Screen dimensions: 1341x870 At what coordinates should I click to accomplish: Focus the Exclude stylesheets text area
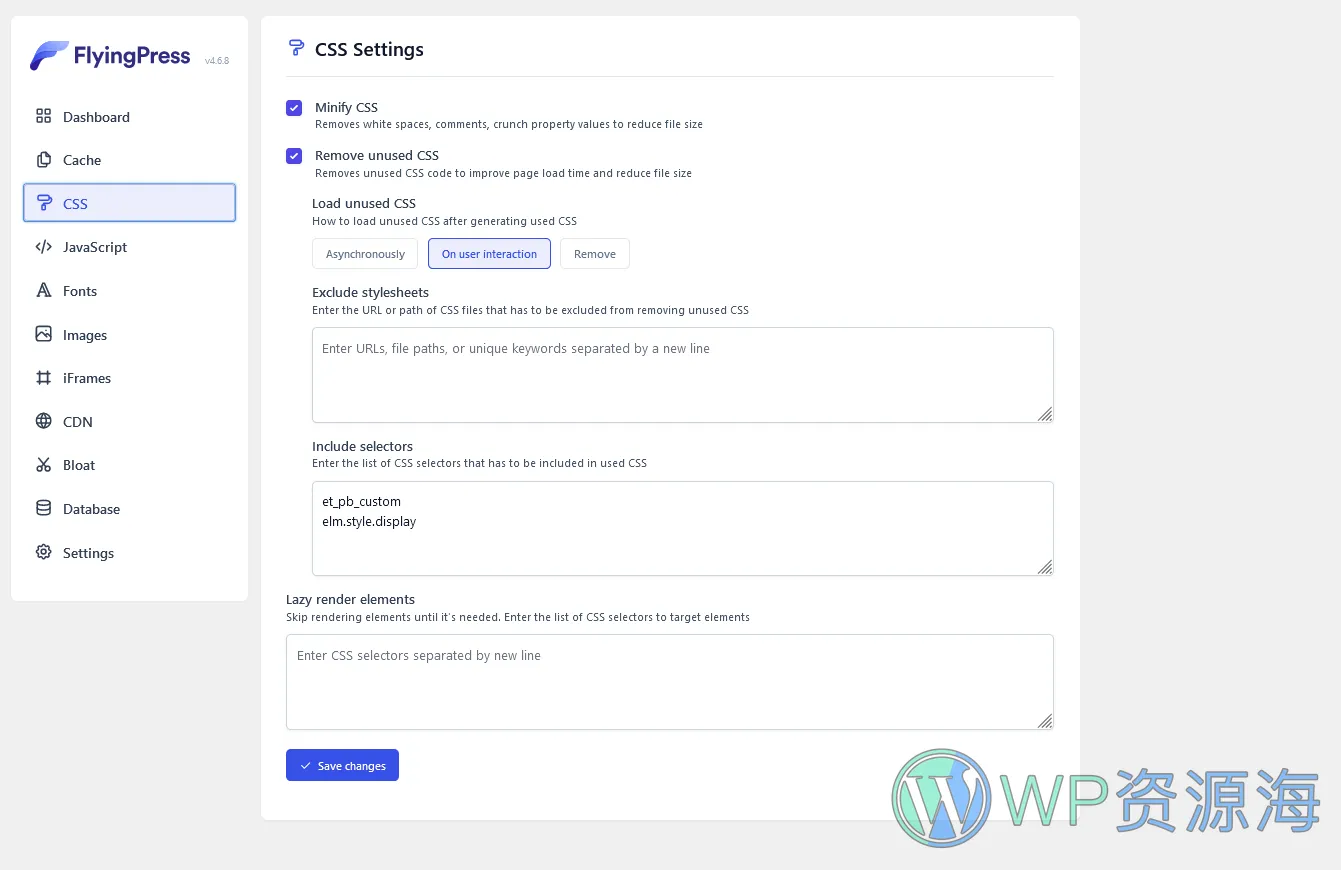point(683,375)
